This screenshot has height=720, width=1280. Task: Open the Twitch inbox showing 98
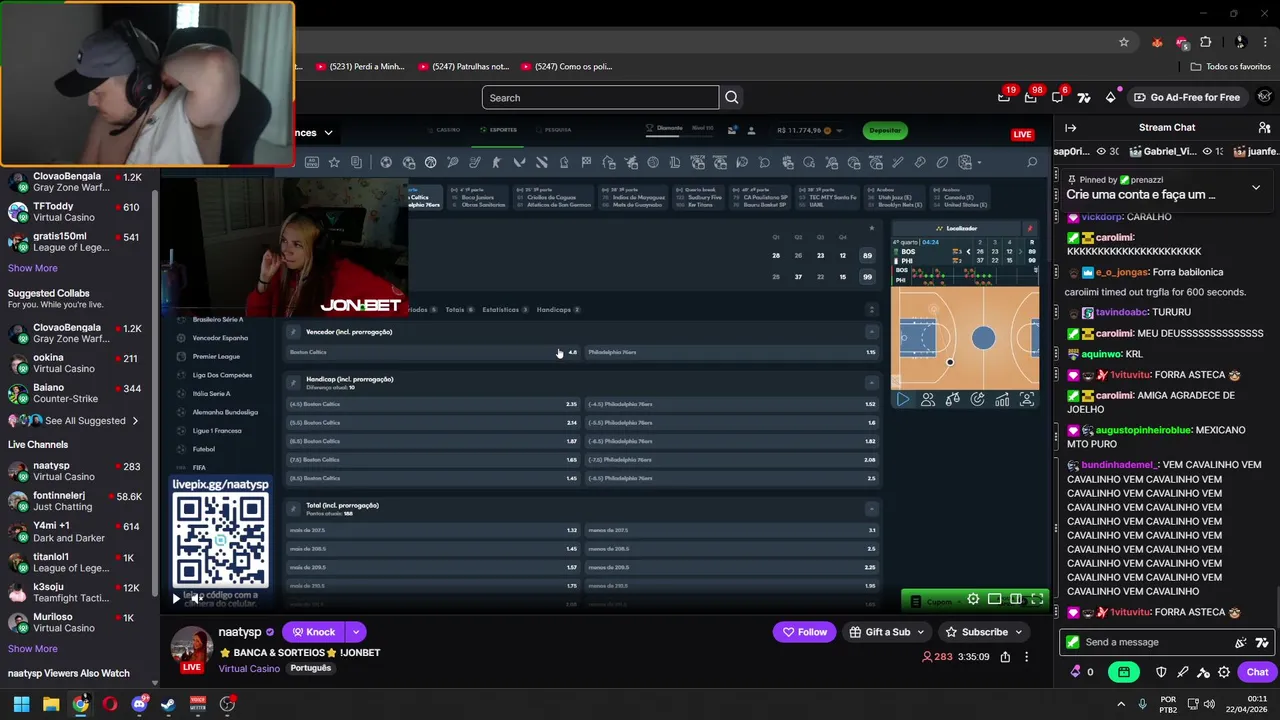tap(1031, 97)
